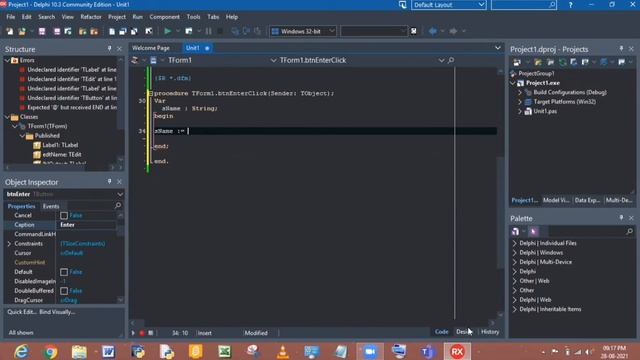Click the Palette search input field

tap(587, 231)
